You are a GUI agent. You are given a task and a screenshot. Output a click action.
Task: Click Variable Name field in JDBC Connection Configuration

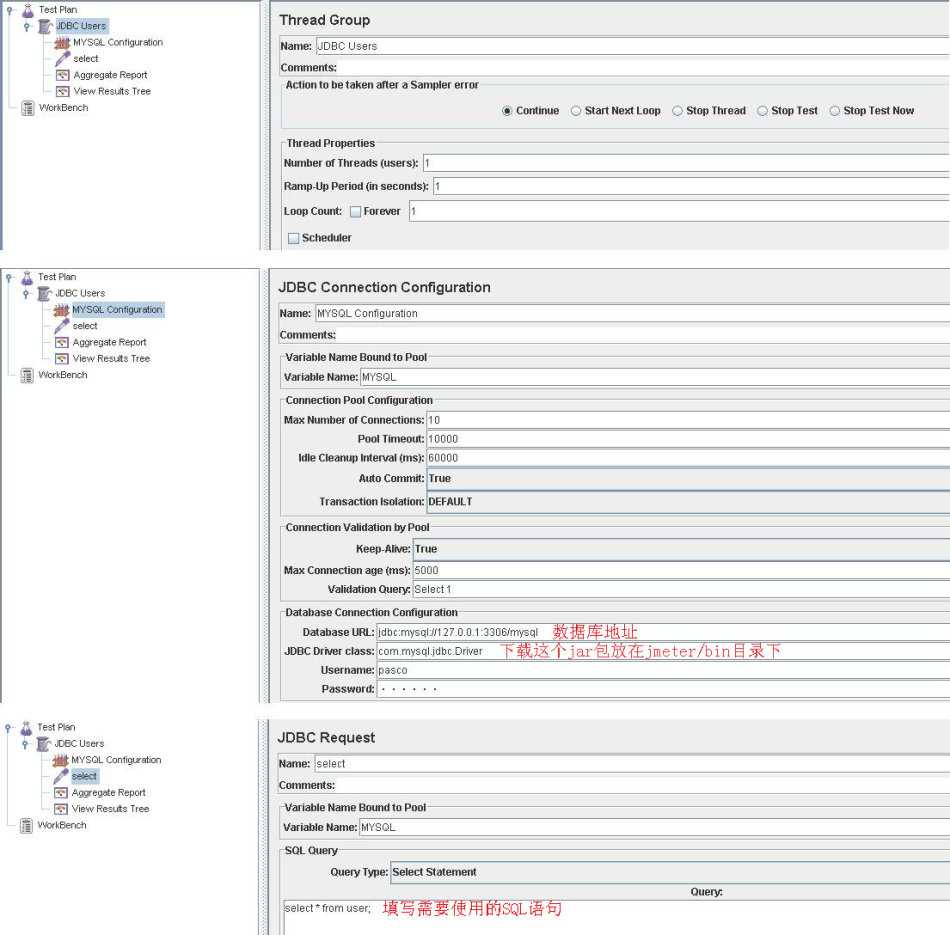coord(656,377)
